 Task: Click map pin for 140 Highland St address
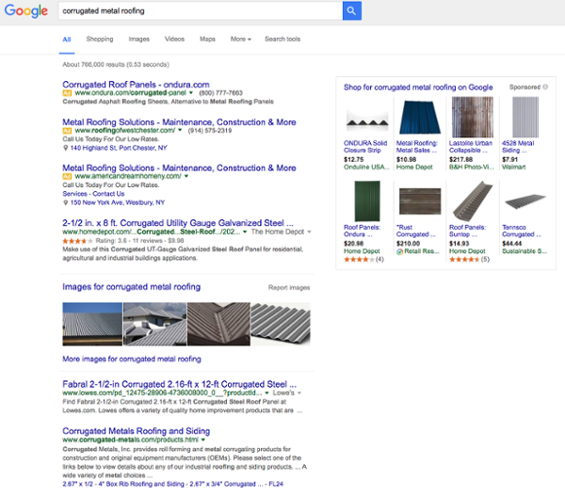65,148
